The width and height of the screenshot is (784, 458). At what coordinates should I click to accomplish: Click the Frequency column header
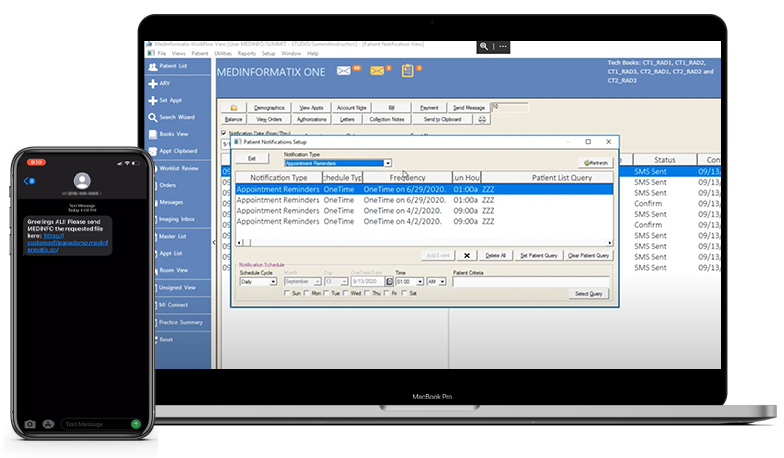coord(408,178)
